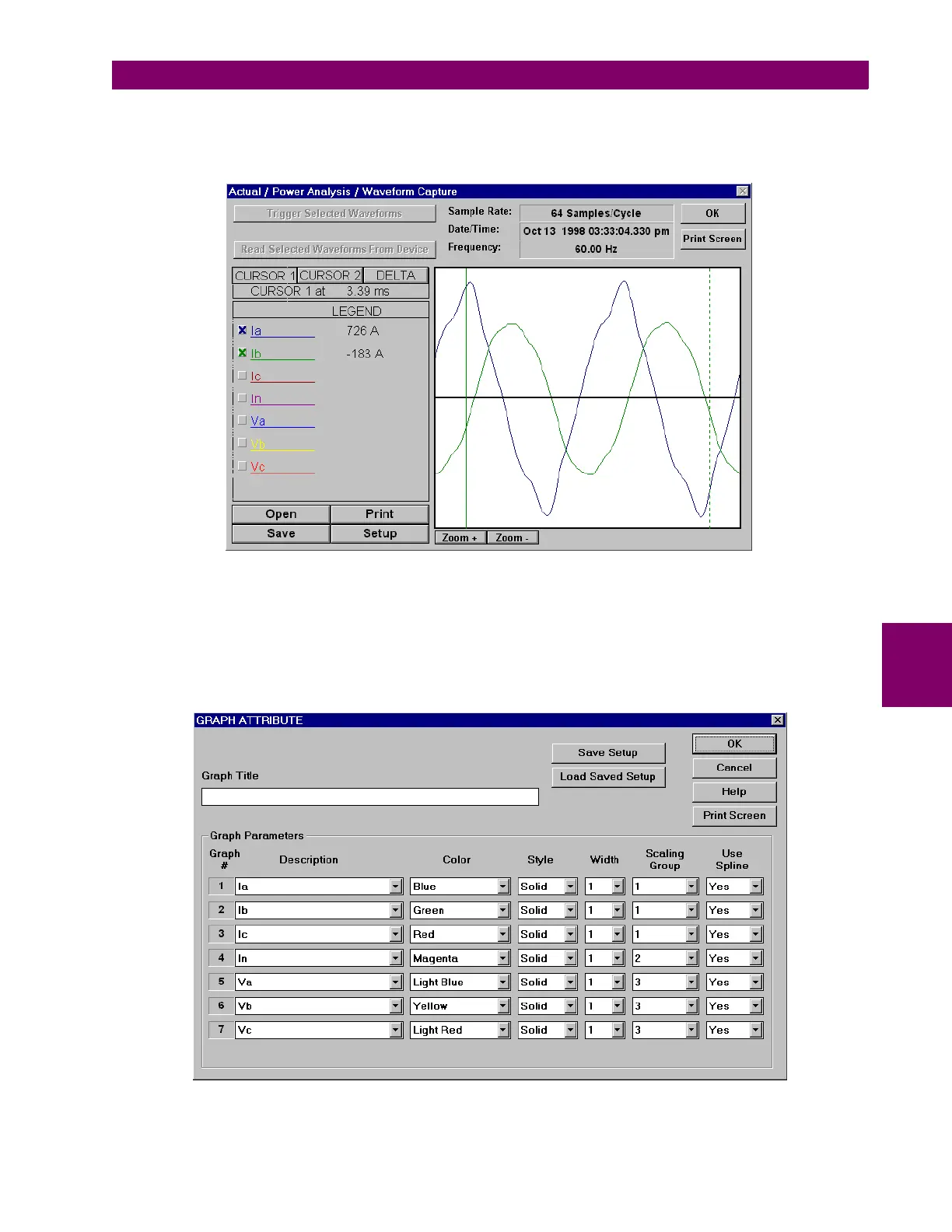Open a saved waveform file
Viewport: 952px width, 1232px height.
click(281, 514)
